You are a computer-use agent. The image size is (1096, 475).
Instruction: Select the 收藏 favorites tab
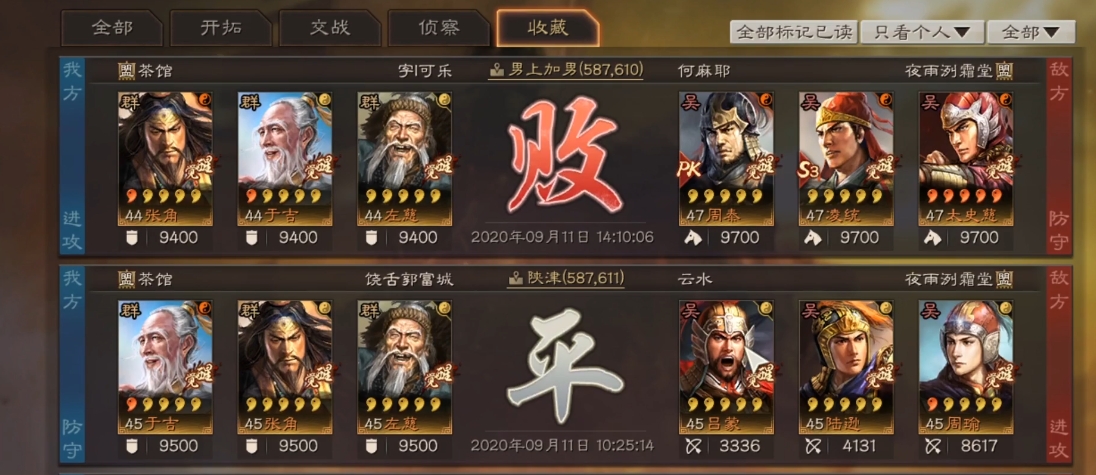548,28
